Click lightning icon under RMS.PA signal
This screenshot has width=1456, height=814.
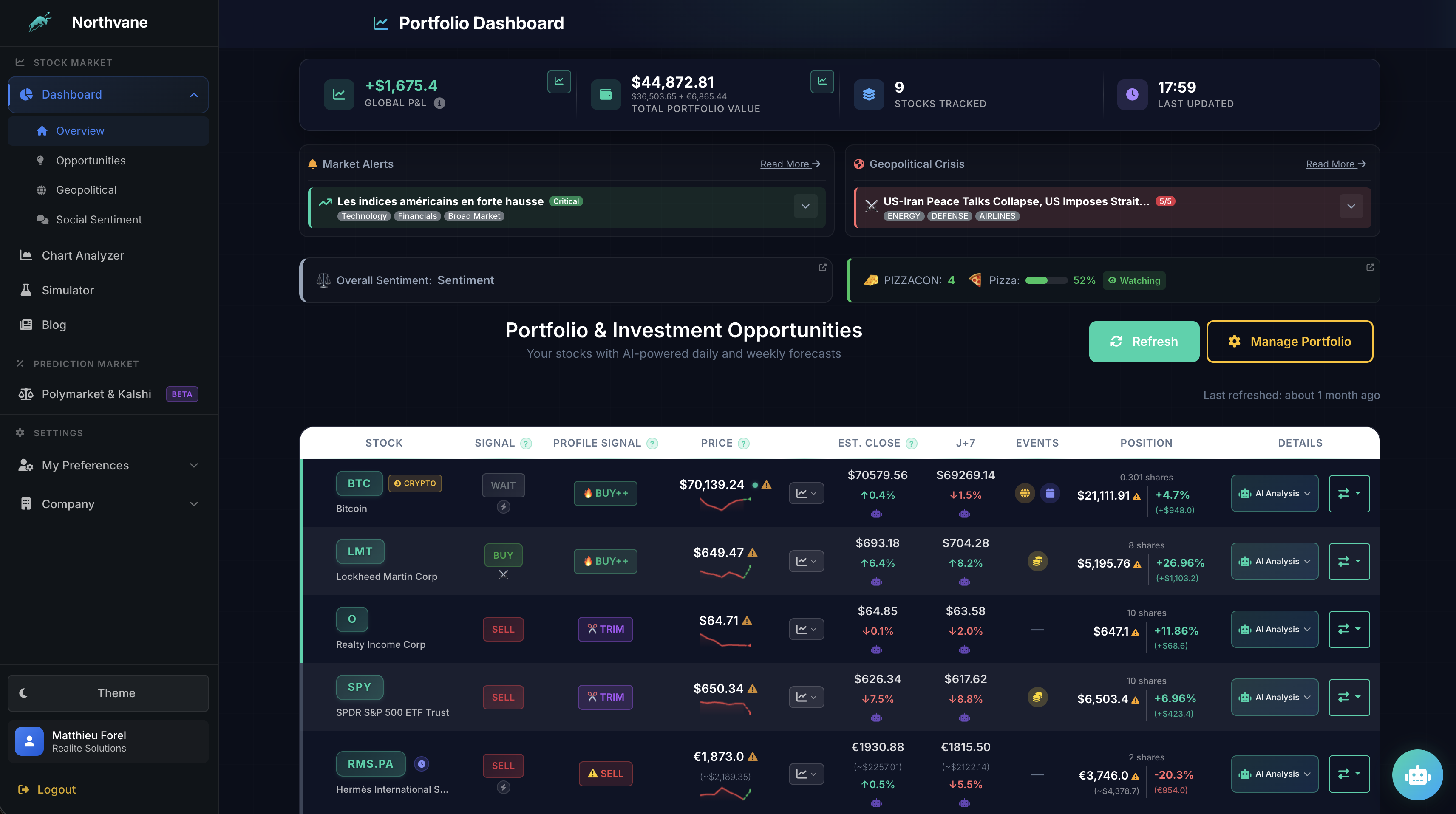click(503, 787)
